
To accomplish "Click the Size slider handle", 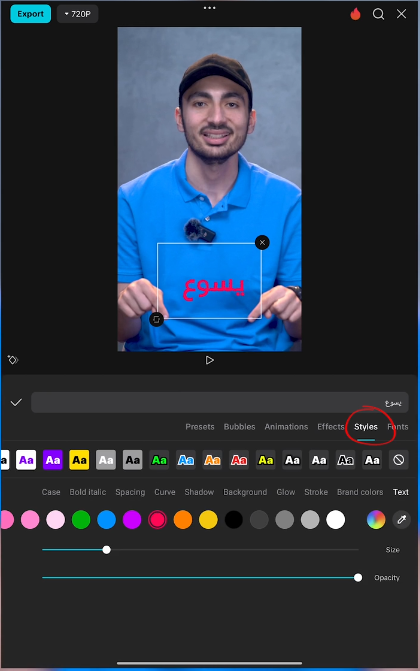I will (x=107, y=550).
